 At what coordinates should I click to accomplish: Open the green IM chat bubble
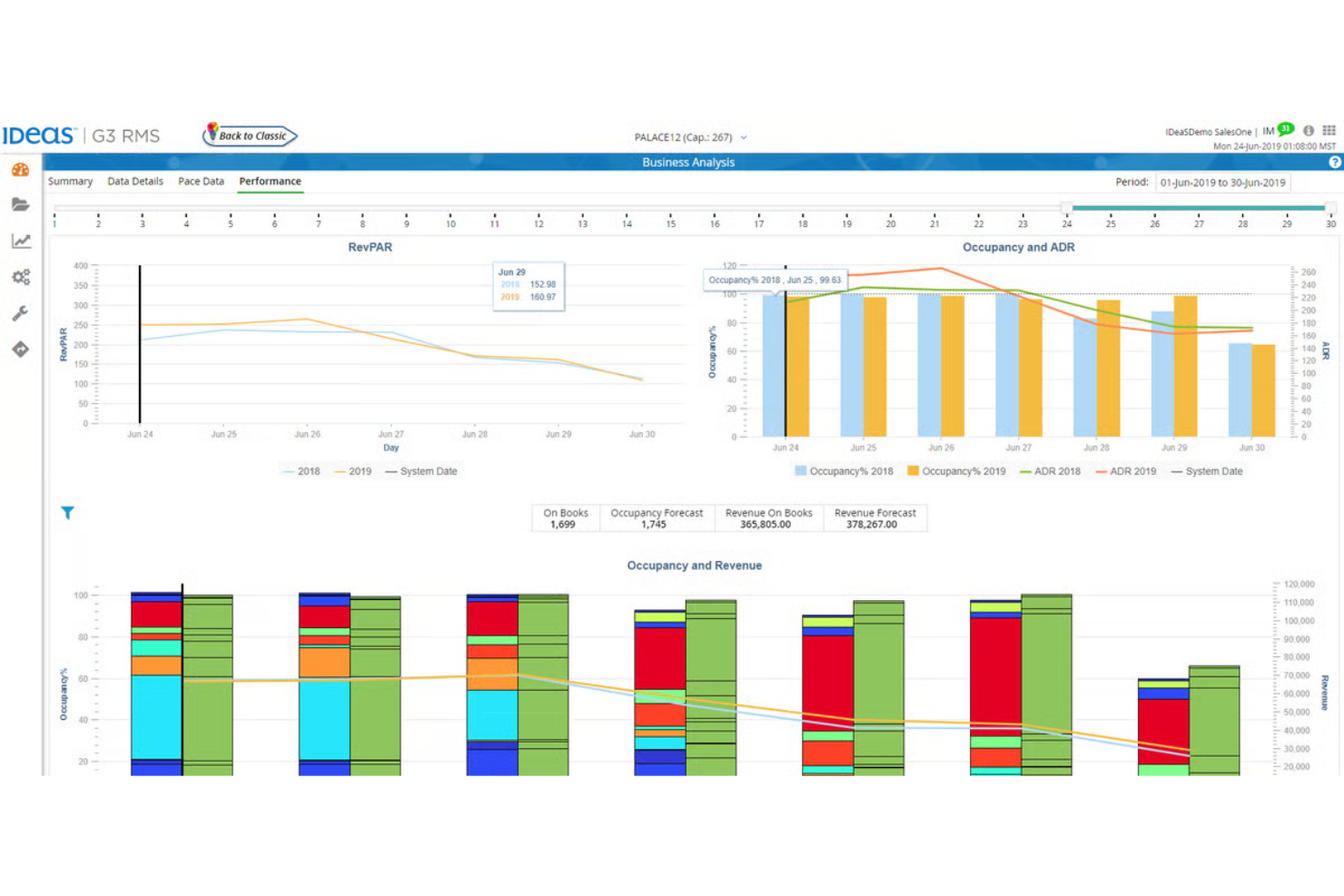point(1286,130)
